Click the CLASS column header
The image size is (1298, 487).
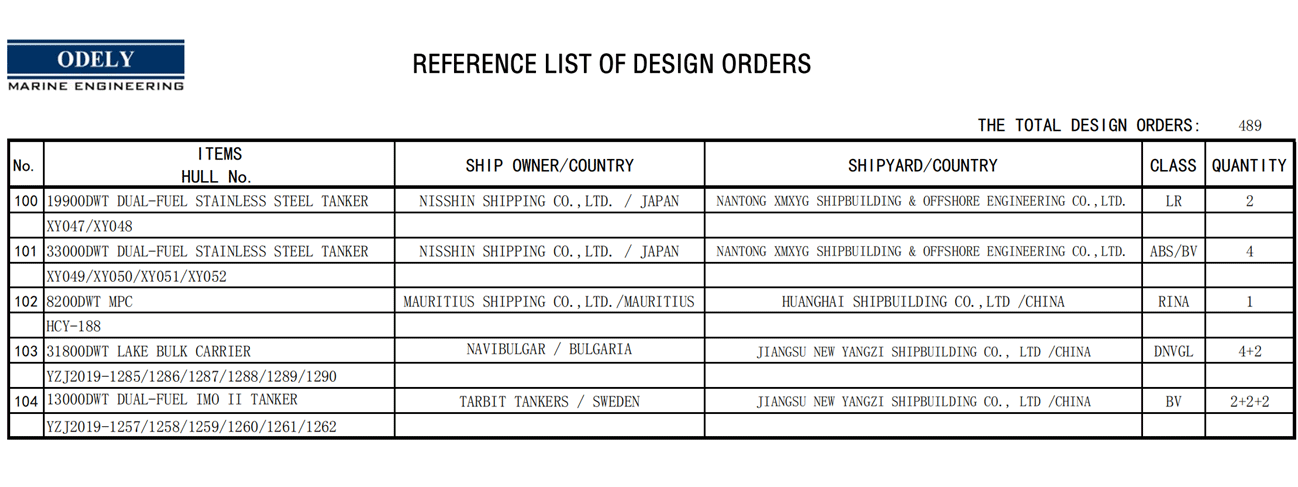pyautogui.click(x=1173, y=165)
